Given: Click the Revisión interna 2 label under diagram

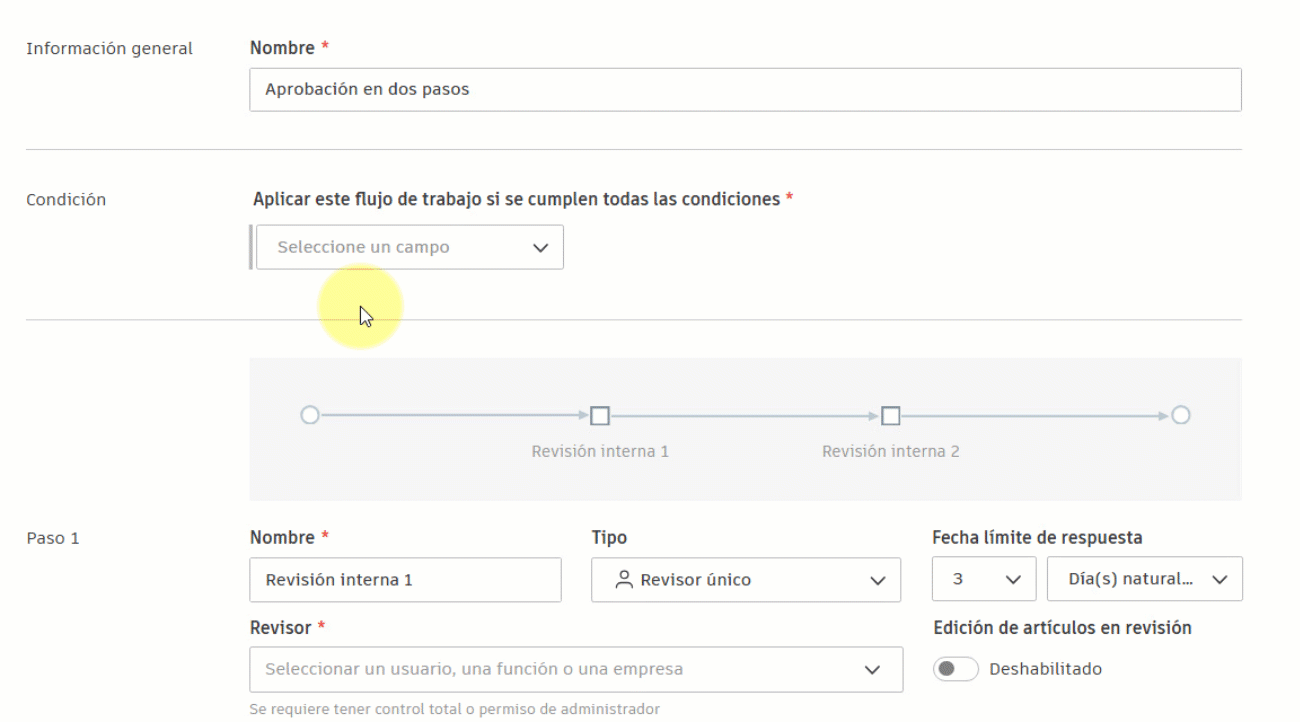Looking at the screenshot, I should point(890,450).
